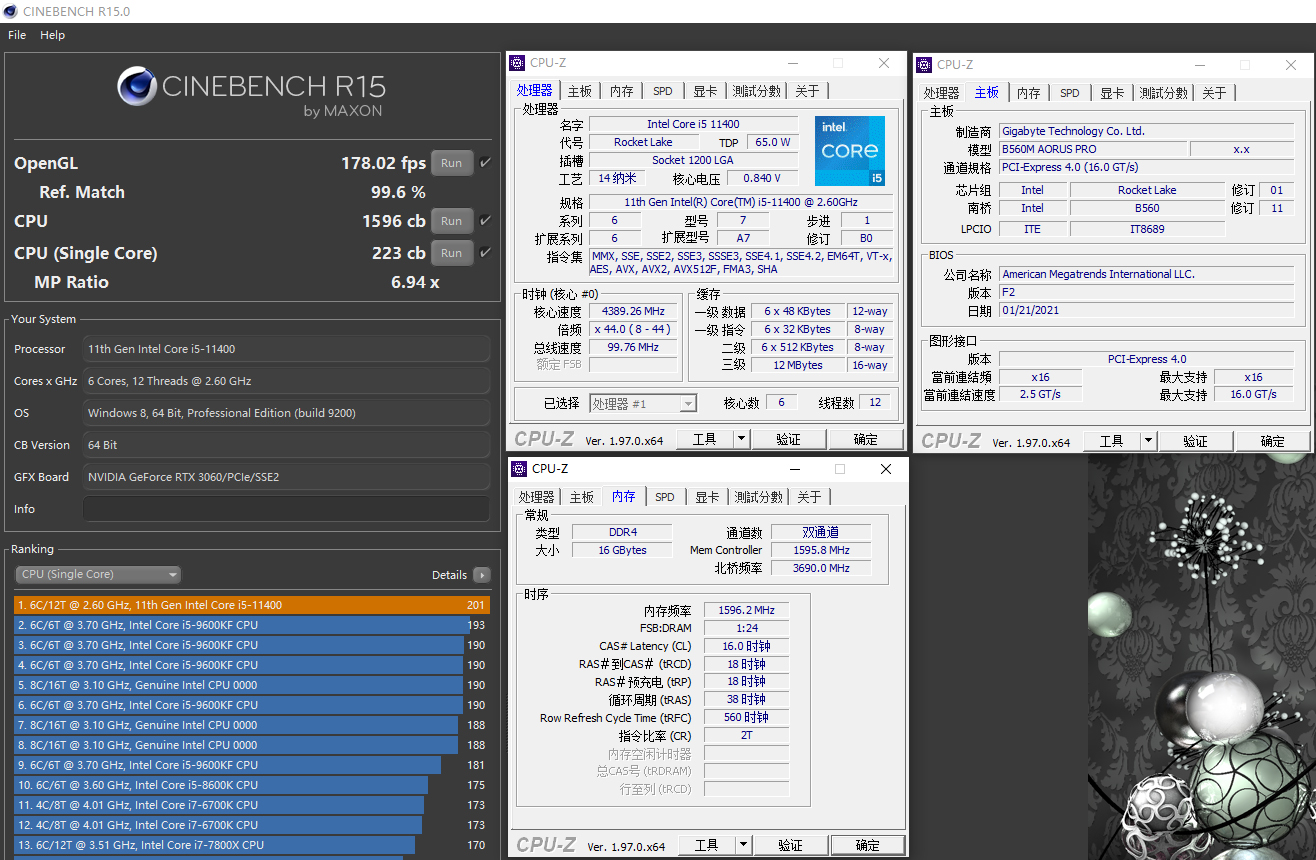Select the i5-11400 orange ranking bar
1316x860 pixels.
point(240,605)
